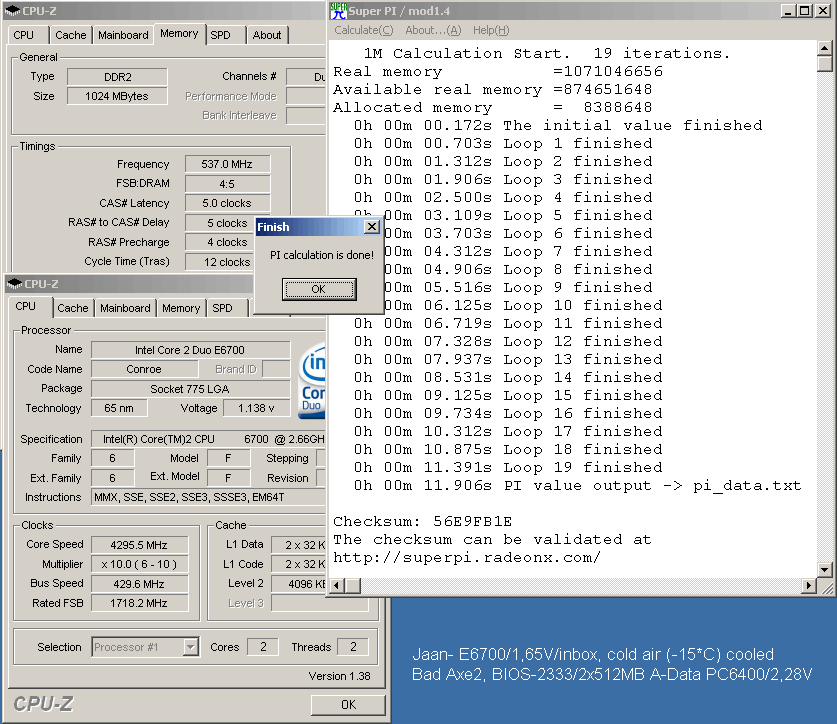Screen dimensions: 837x724
Task: Switch to Cache tab in upper CPU-Z window
Action: point(70,35)
